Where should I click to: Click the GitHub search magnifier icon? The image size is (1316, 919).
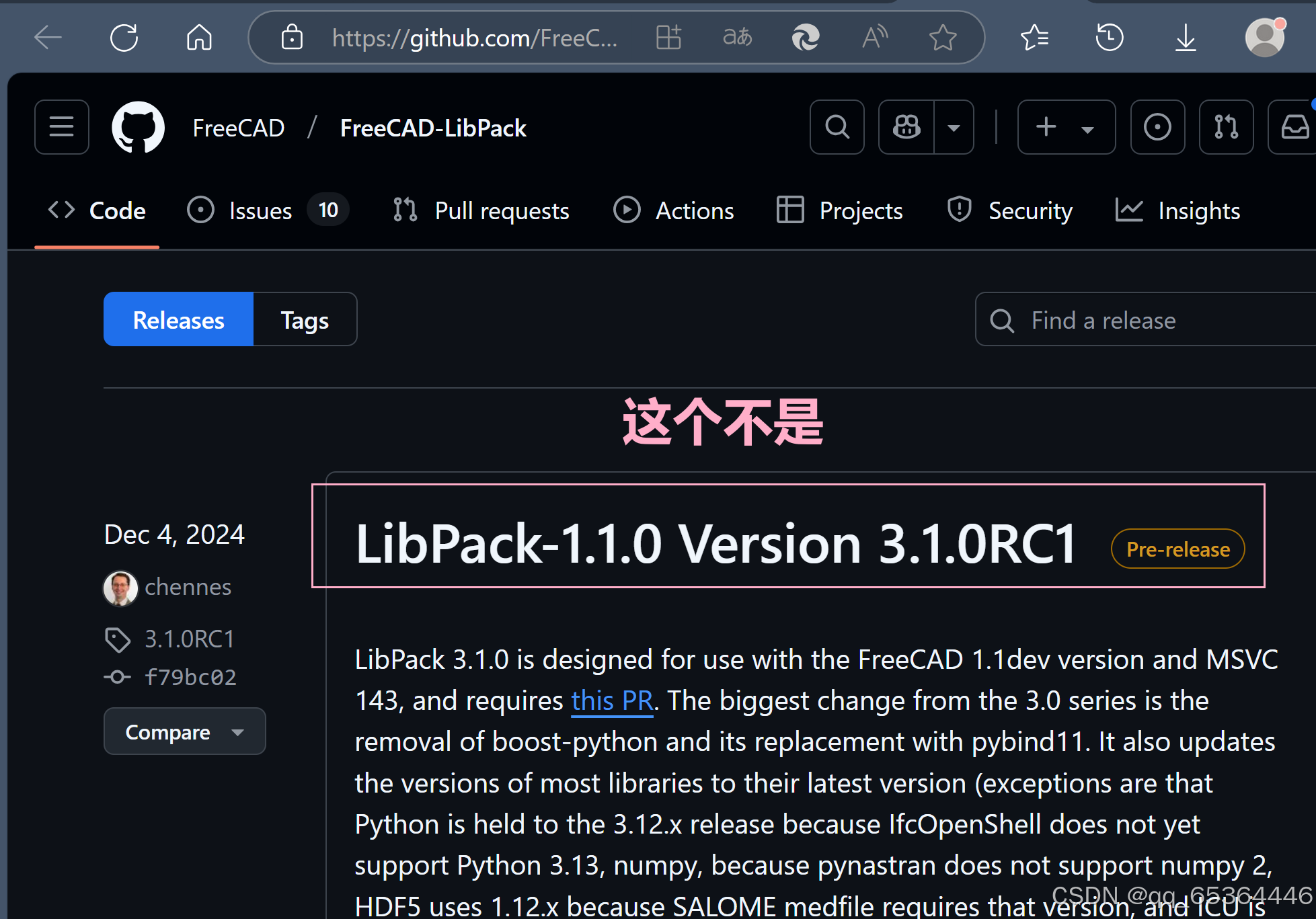pos(837,127)
